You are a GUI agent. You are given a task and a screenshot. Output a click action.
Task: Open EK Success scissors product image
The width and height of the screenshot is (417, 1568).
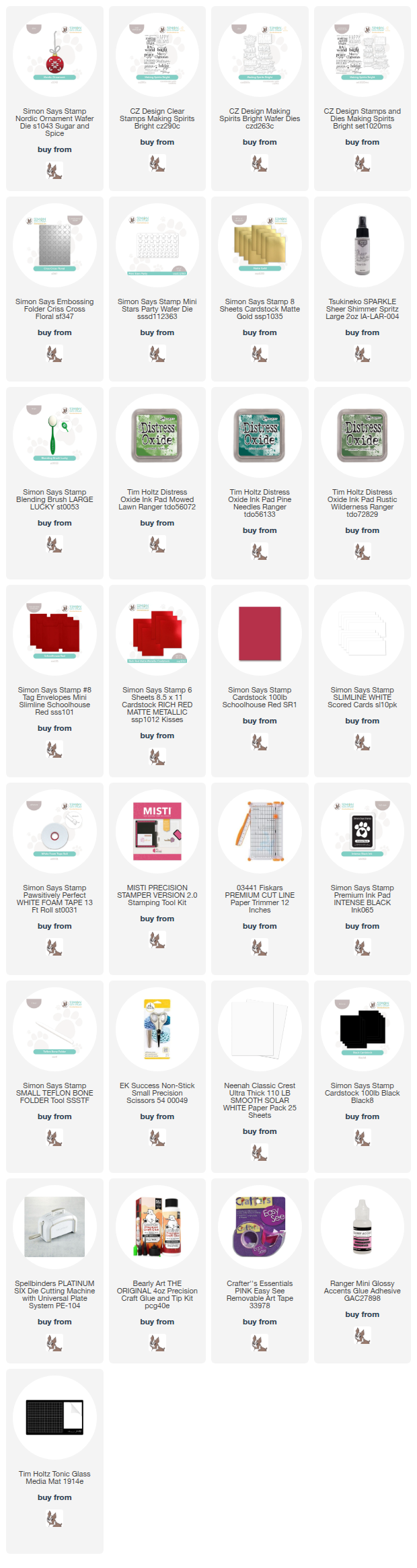pos(157,1029)
